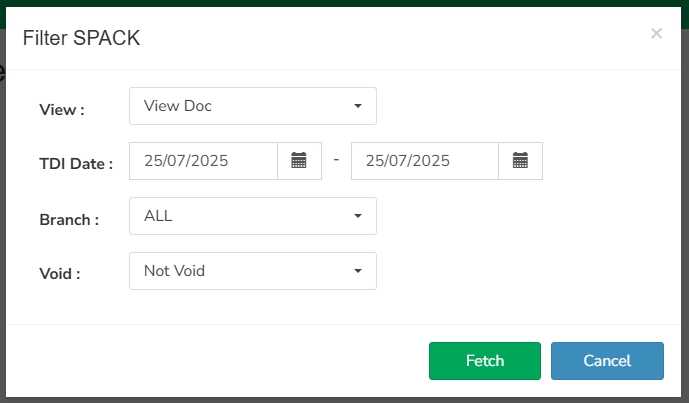Click the caret arrow in Branch dropdown
689x403 pixels.
(358, 216)
